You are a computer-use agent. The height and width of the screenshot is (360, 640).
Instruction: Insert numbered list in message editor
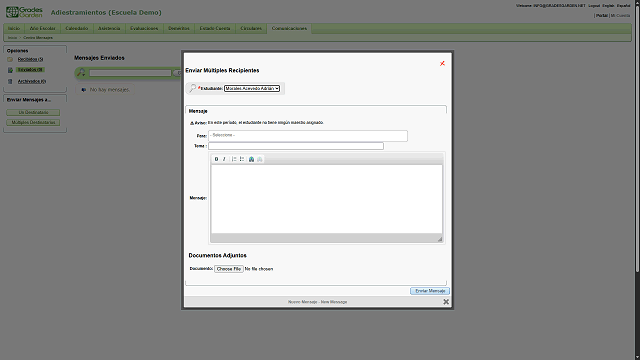234,159
